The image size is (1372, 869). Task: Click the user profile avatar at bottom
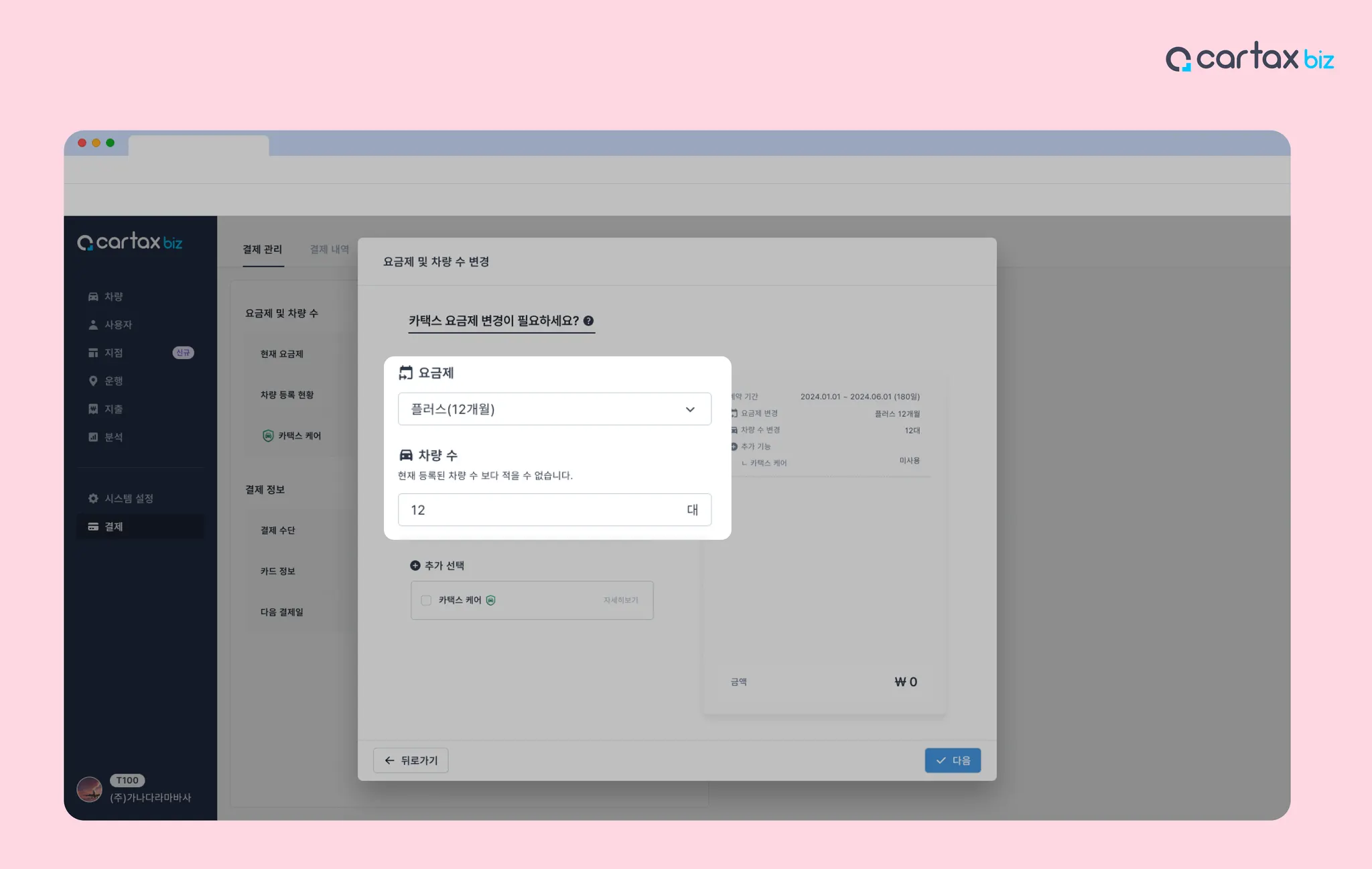coord(90,789)
